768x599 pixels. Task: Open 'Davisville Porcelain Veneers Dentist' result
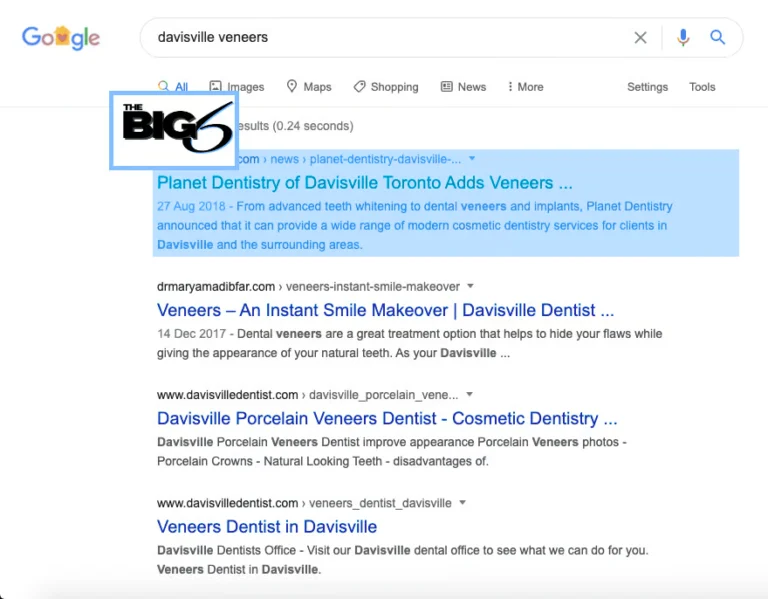[387, 418]
